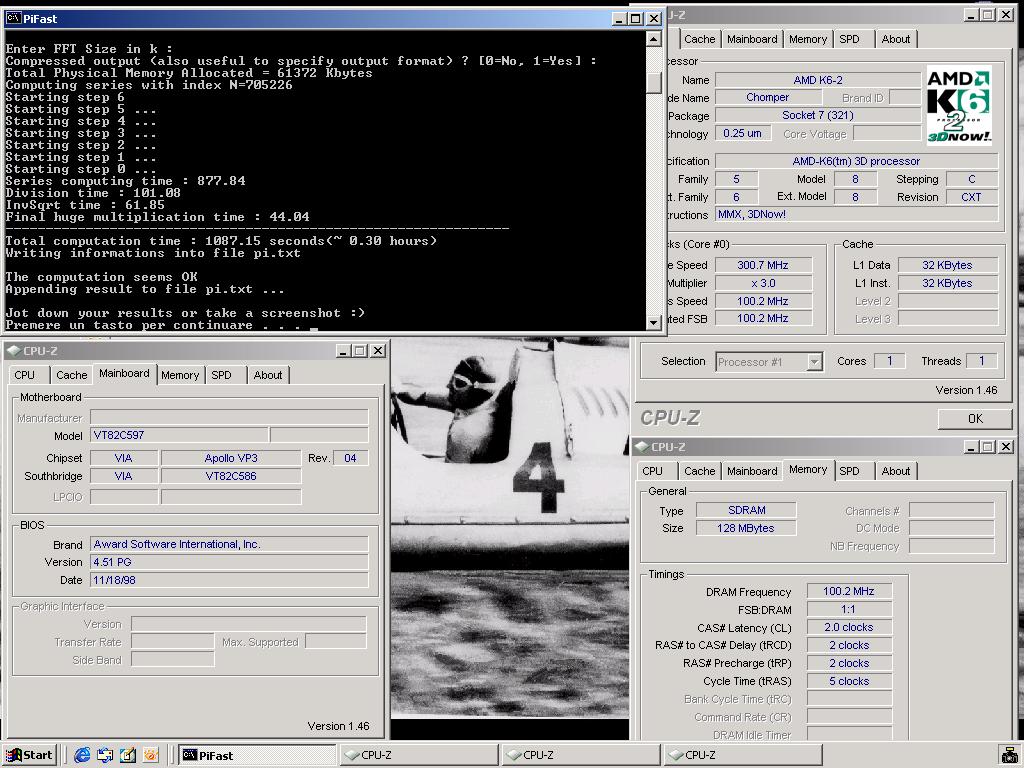
Task: Click the PiFast scrollbar thumb
Action: point(654,82)
